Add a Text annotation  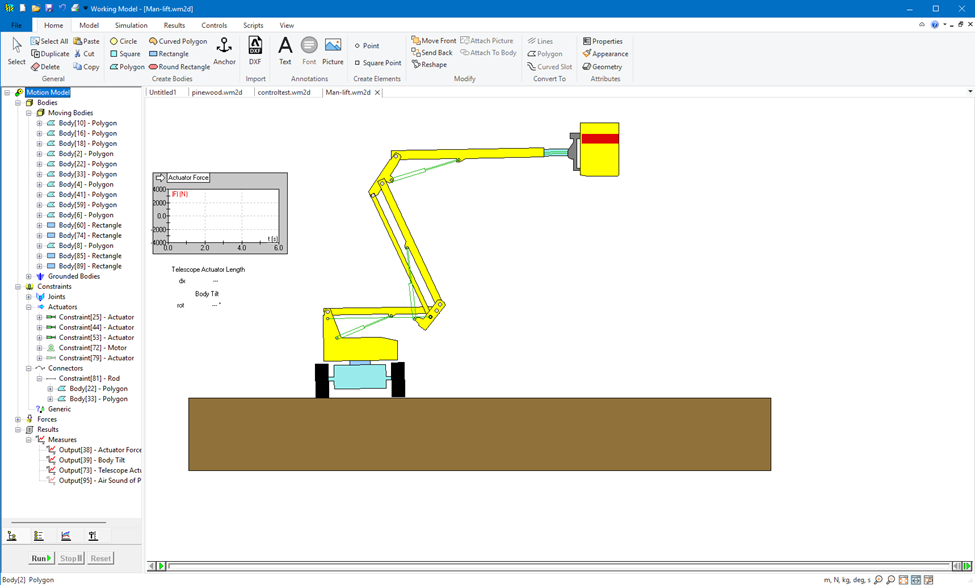[285, 48]
